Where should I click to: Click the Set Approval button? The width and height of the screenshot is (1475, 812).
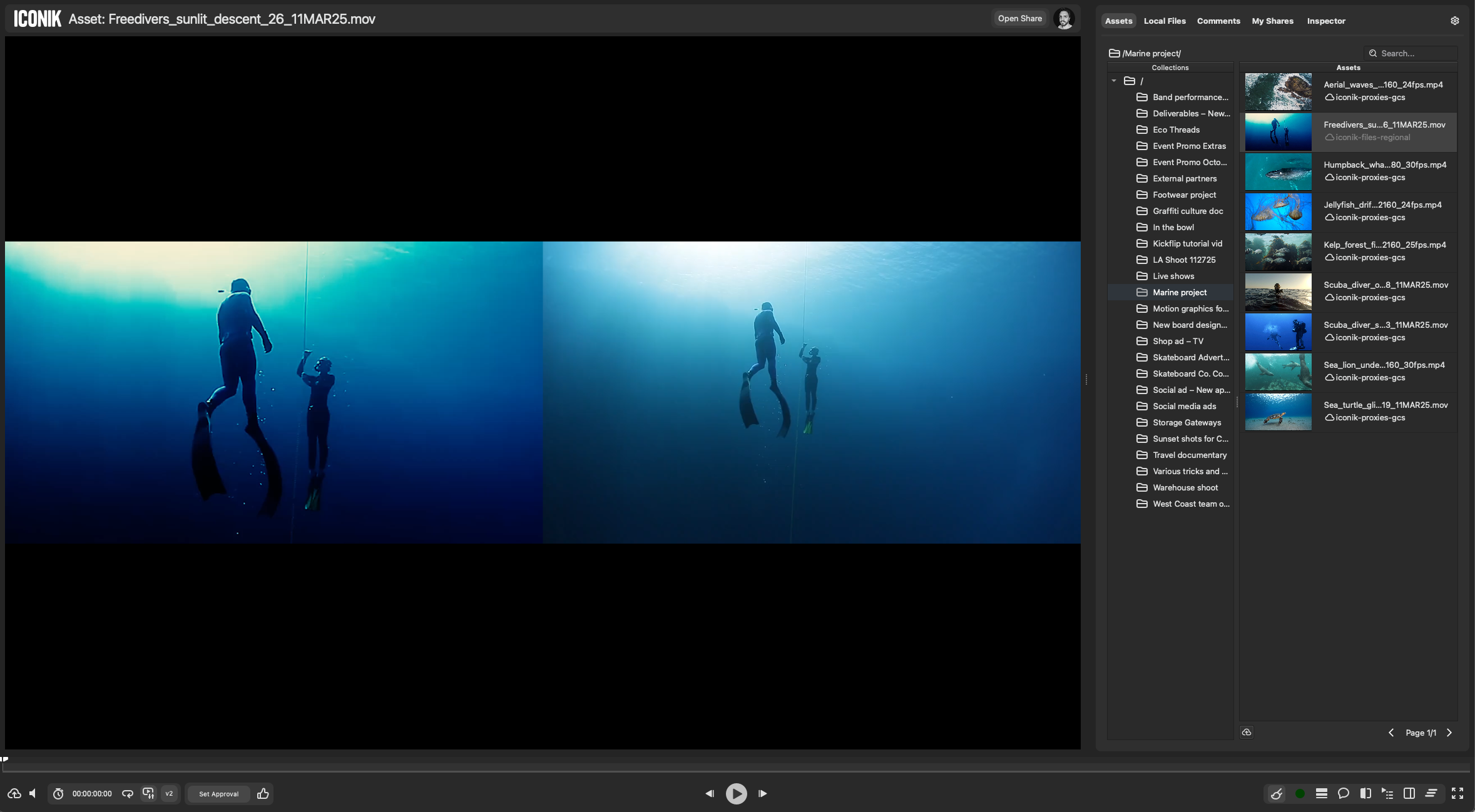[x=218, y=793]
